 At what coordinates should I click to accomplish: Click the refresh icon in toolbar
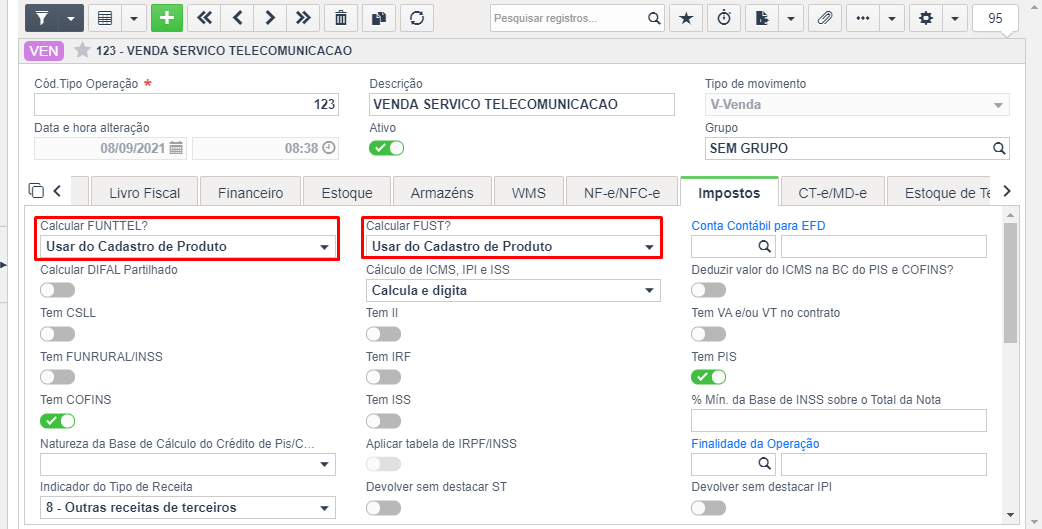[x=417, y=18]
